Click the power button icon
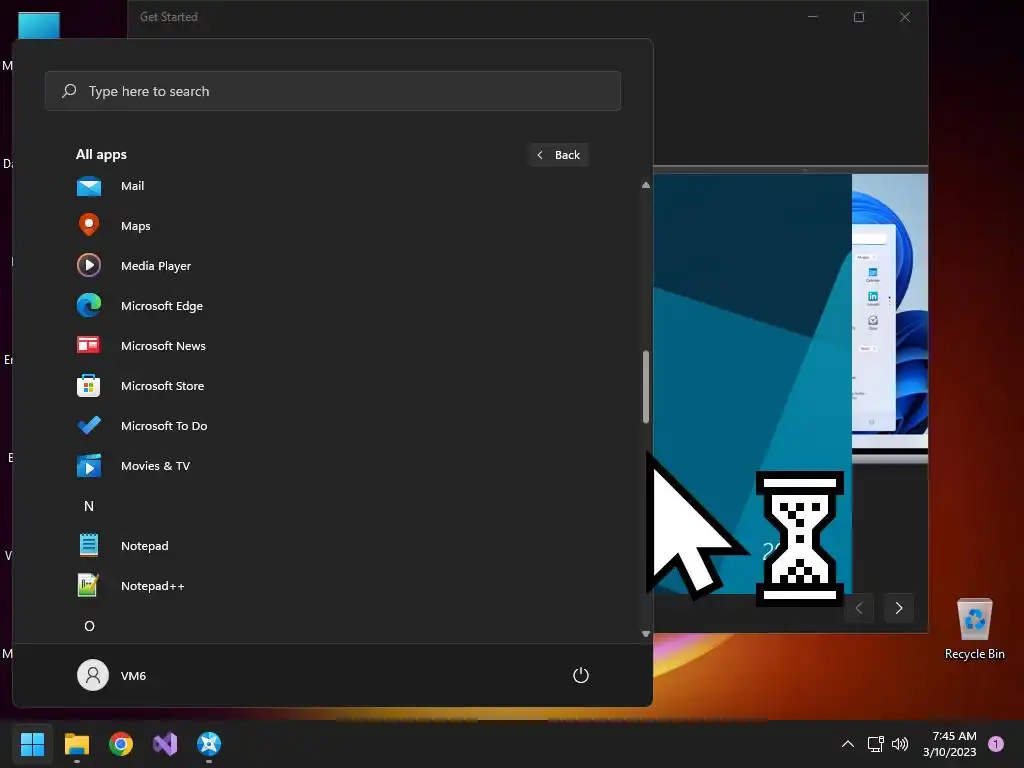1024x768 pixels. click(x=581, y=675)
